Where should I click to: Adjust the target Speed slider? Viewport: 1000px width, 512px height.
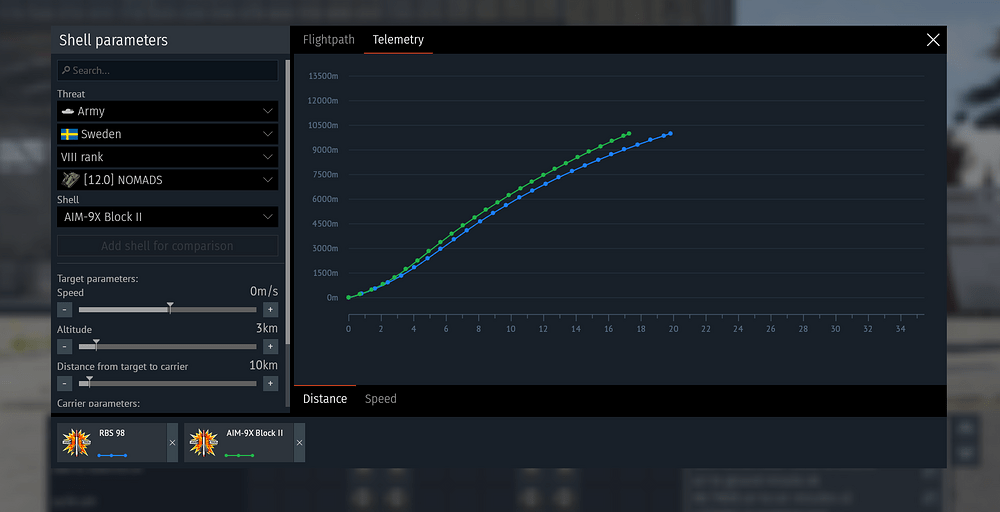coord(168,310)
